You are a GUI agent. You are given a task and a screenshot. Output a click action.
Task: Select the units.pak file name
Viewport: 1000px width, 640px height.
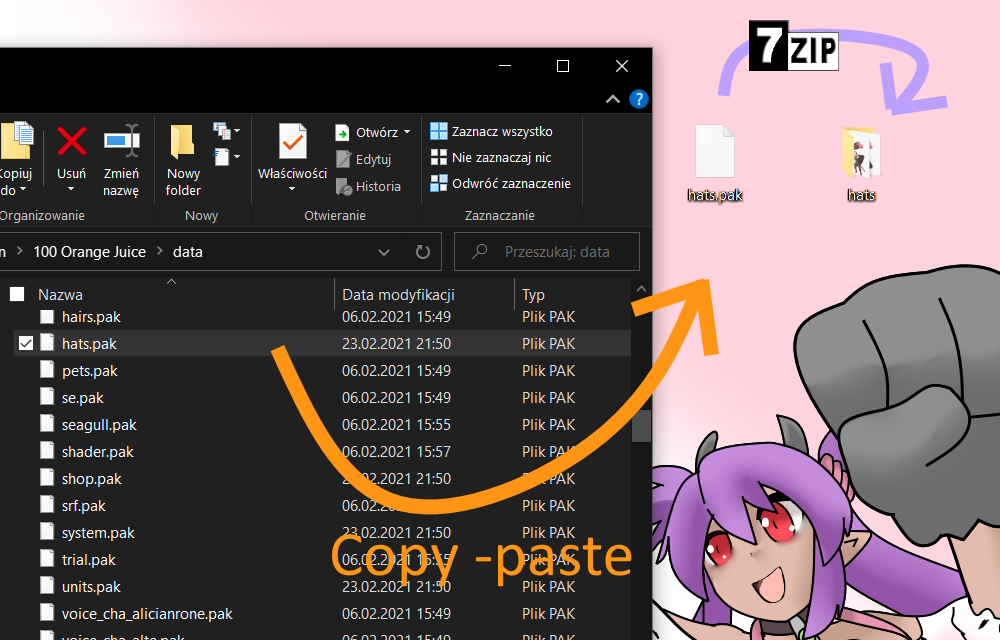click(x=91, y=586)
